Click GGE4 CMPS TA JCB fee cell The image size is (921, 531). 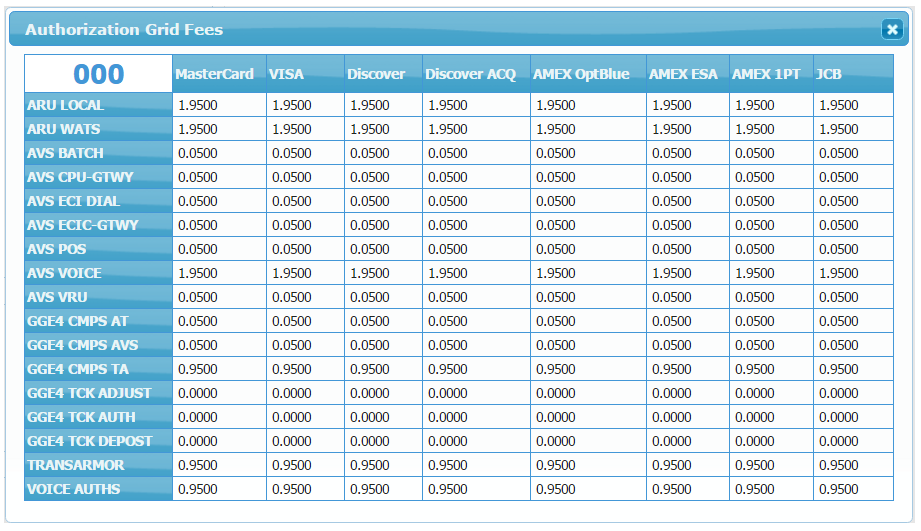[853, 370]
